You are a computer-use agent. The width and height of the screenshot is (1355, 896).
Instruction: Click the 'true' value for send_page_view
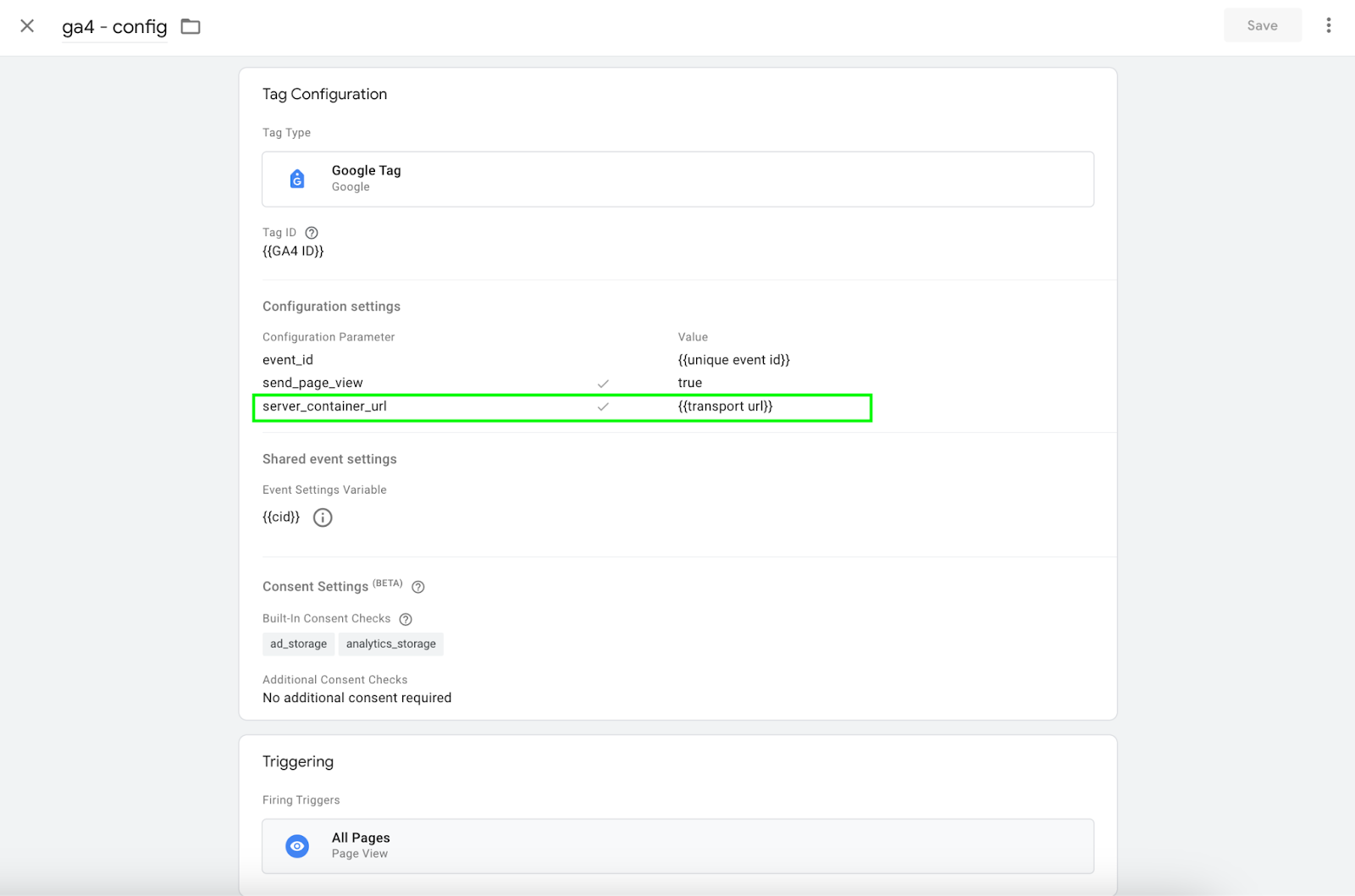689,383
